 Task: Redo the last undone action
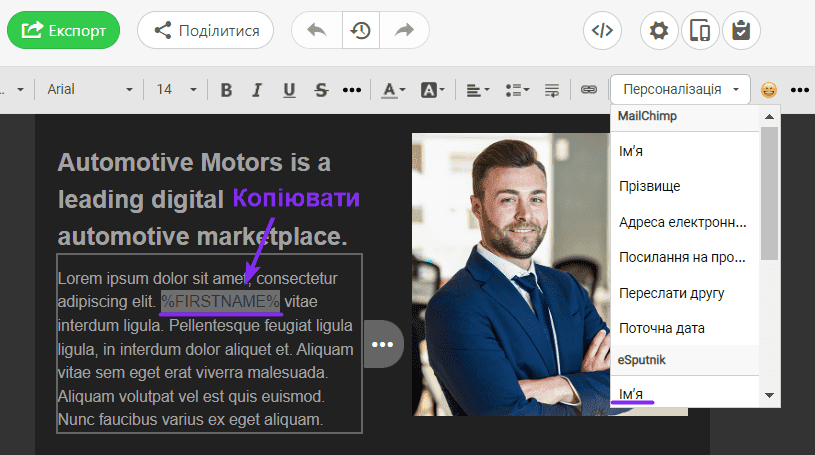tap(404, 30)
